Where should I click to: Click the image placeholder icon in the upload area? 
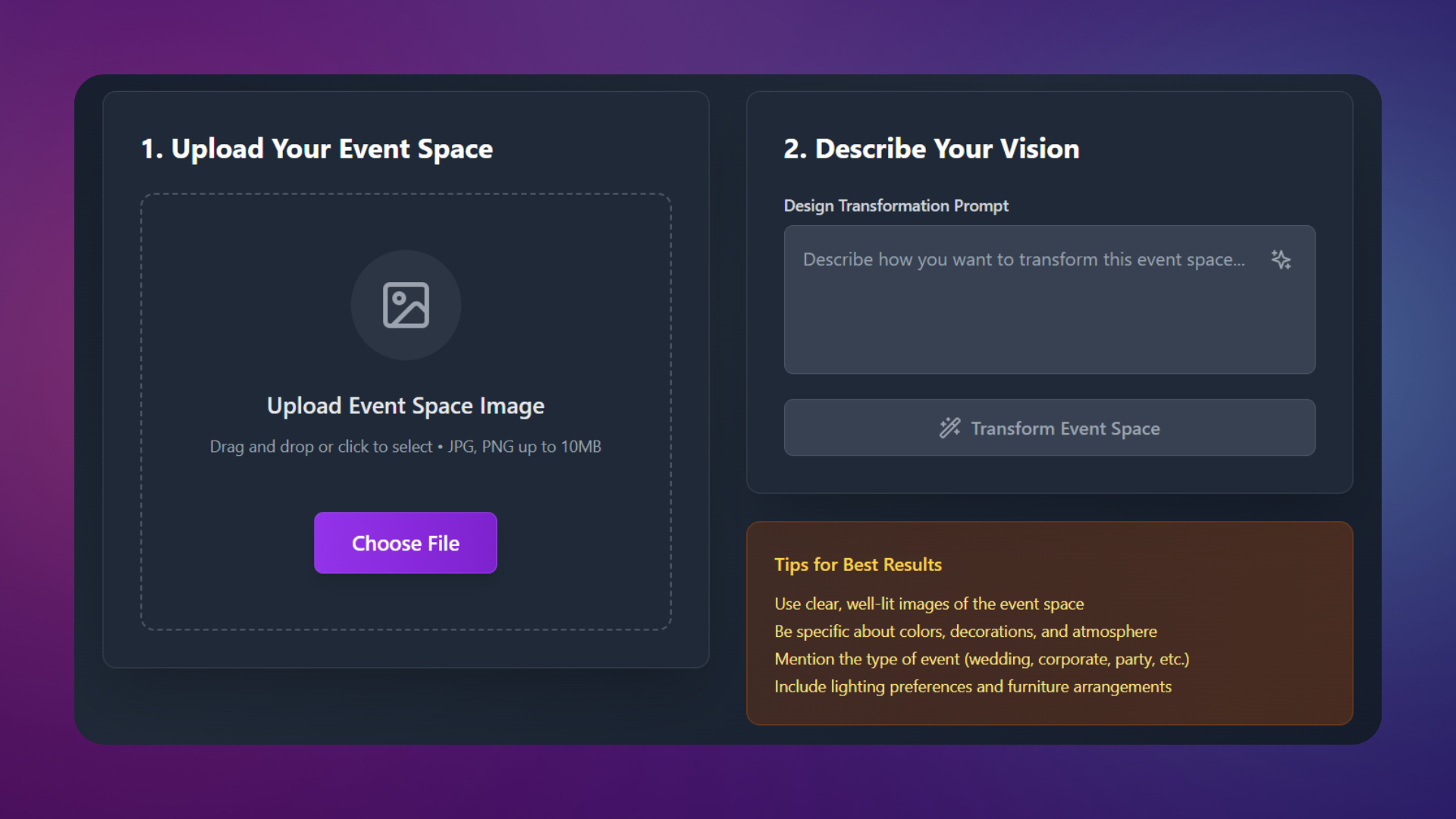click(406, 305)
